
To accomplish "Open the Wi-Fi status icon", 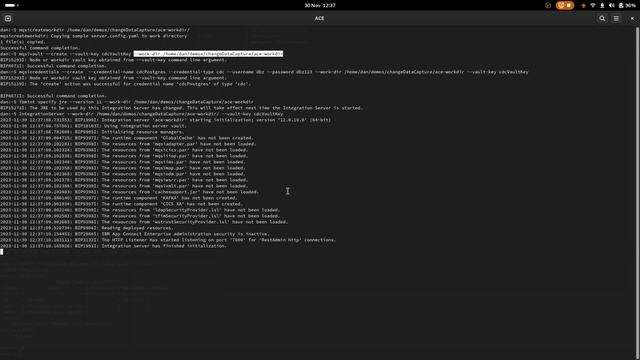I will pos(593,5).
